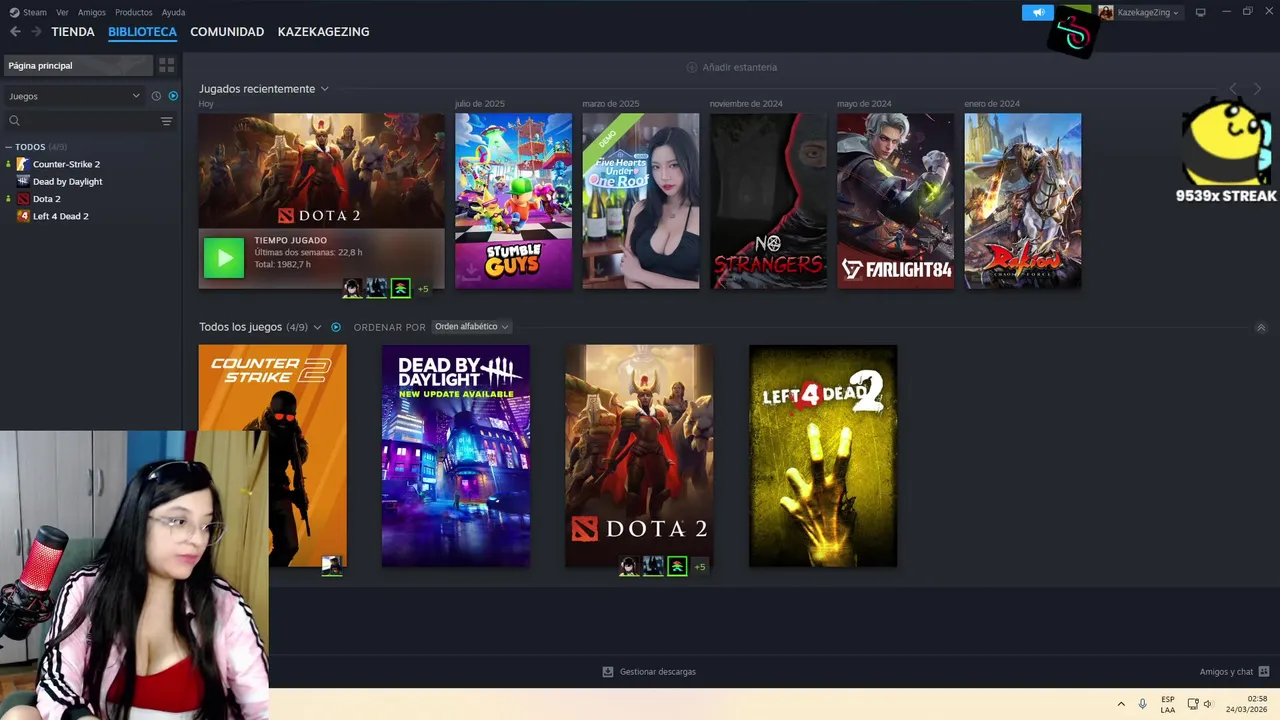The width and height of the screenshot is (1280, 720).
Task: Open the Juegos filter dropdown
Action: click(x=74, y=96)
